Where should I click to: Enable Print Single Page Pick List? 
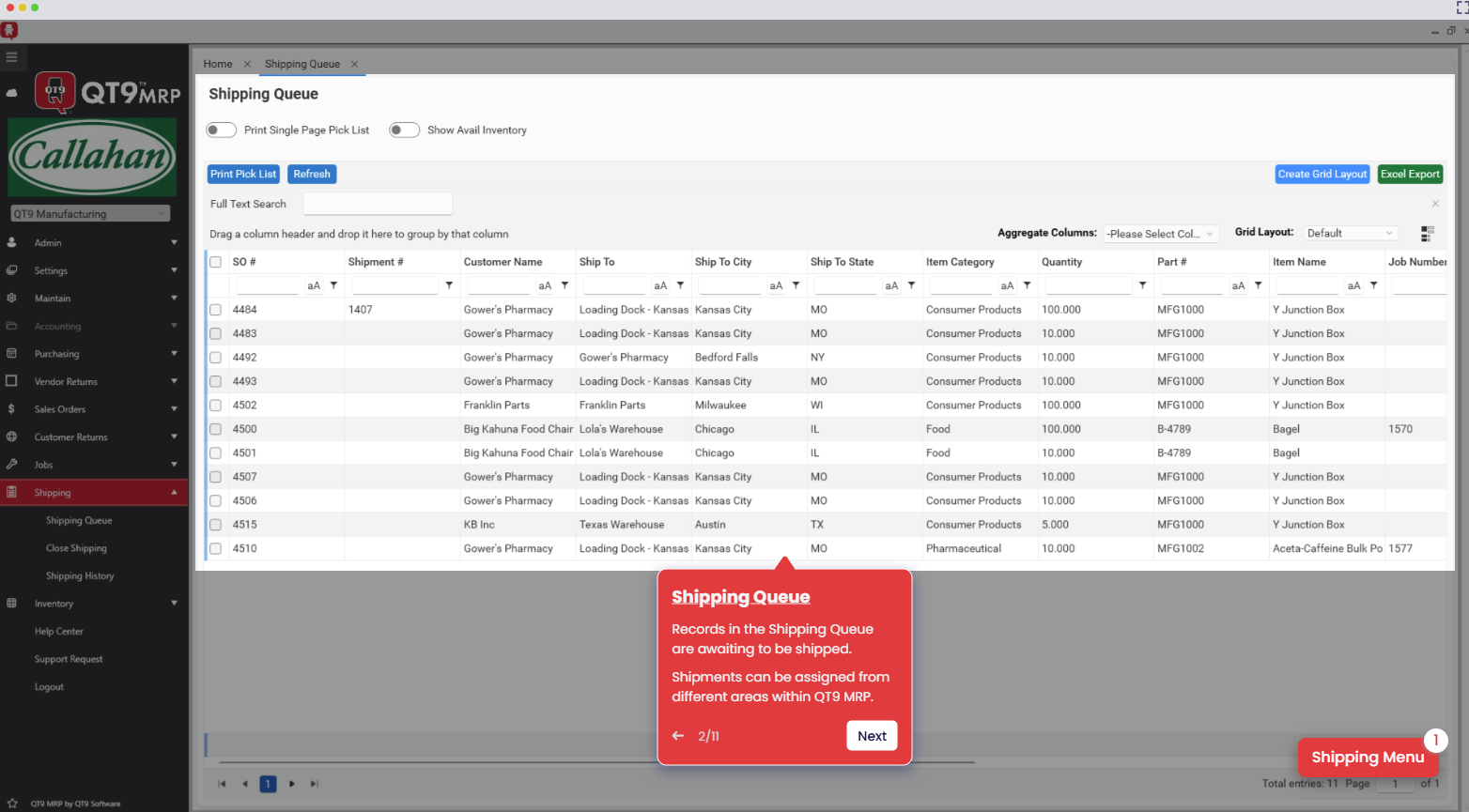(221, 130)
